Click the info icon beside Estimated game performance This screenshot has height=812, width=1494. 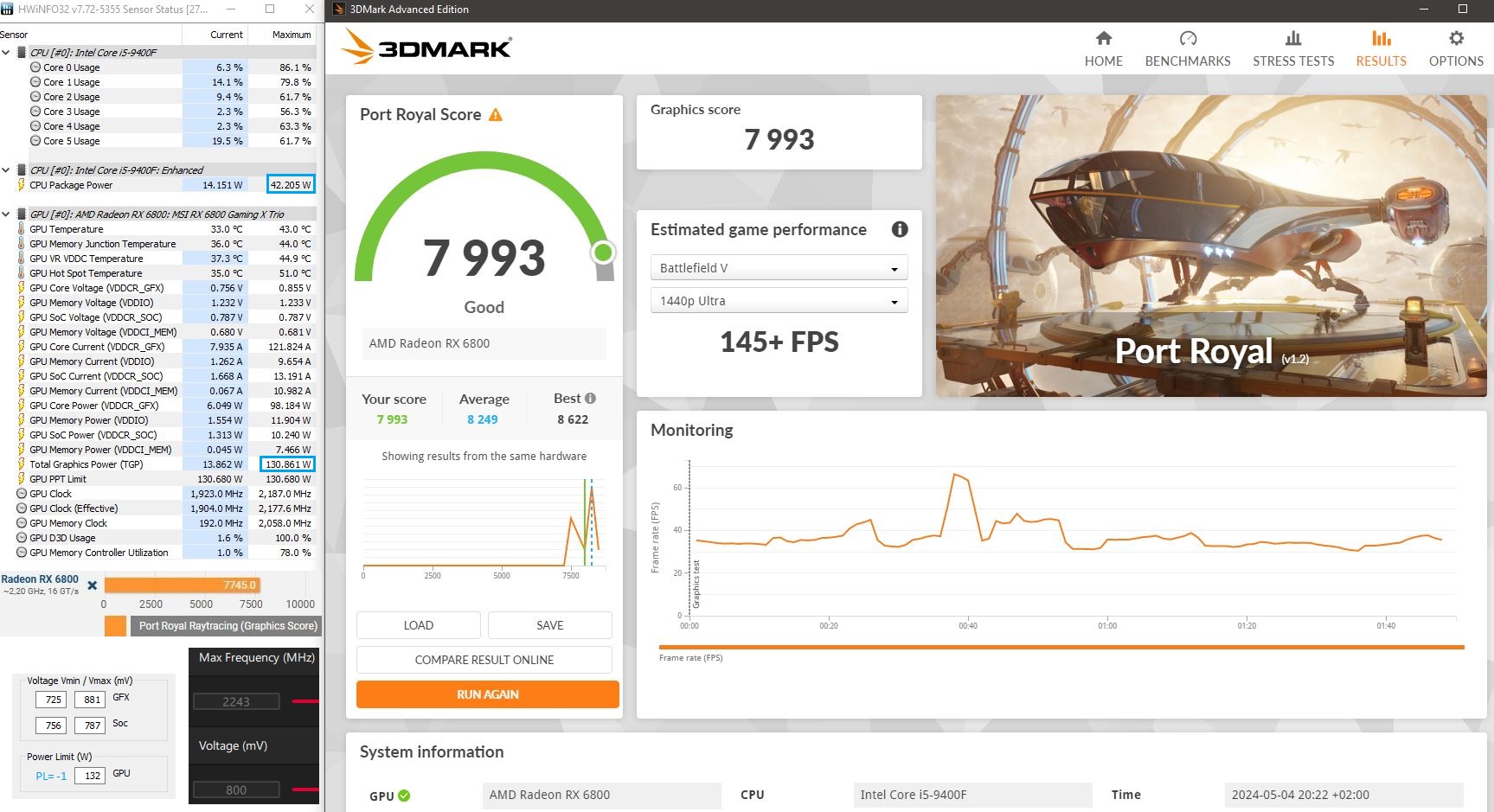pyautogui.click(x=900, y=229)
